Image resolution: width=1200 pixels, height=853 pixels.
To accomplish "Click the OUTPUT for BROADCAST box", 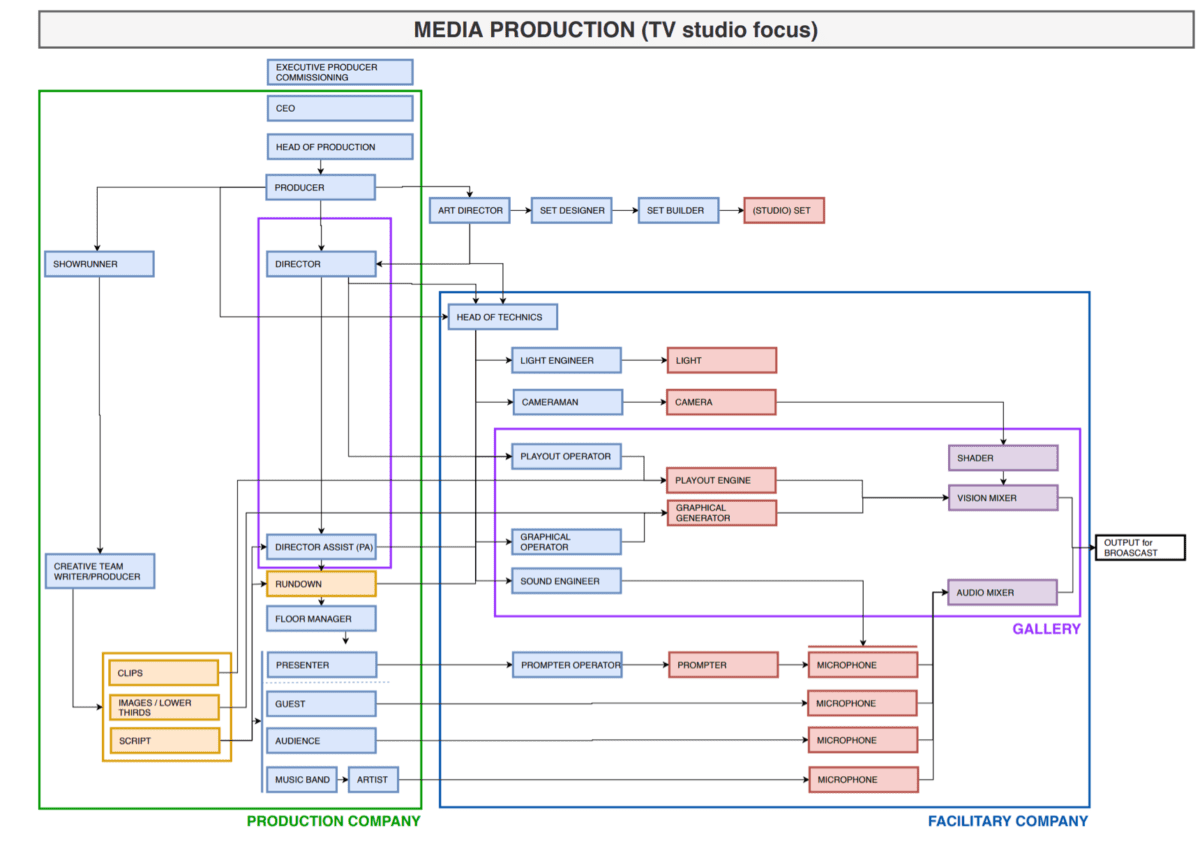I will (1140, 547).
